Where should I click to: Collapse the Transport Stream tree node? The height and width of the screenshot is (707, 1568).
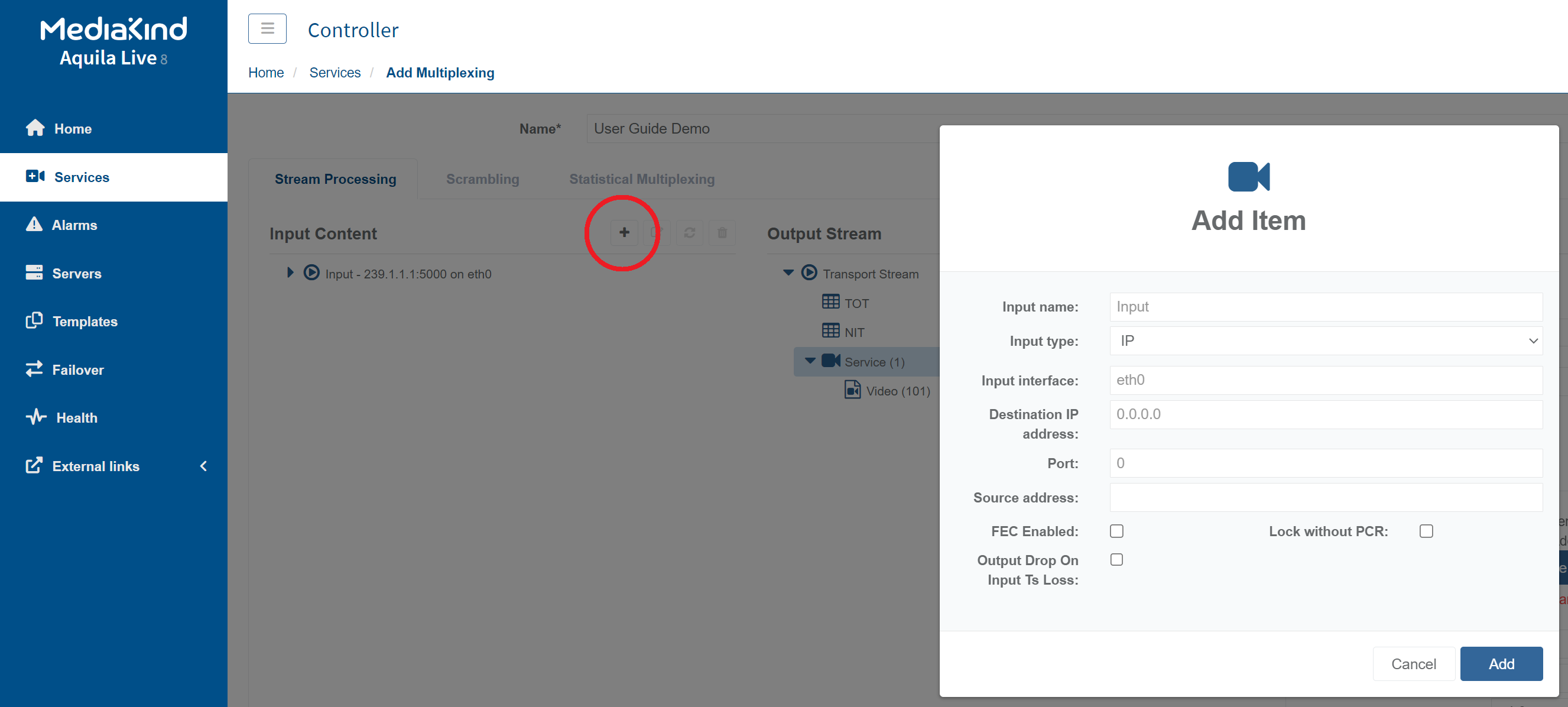(788, 273)
